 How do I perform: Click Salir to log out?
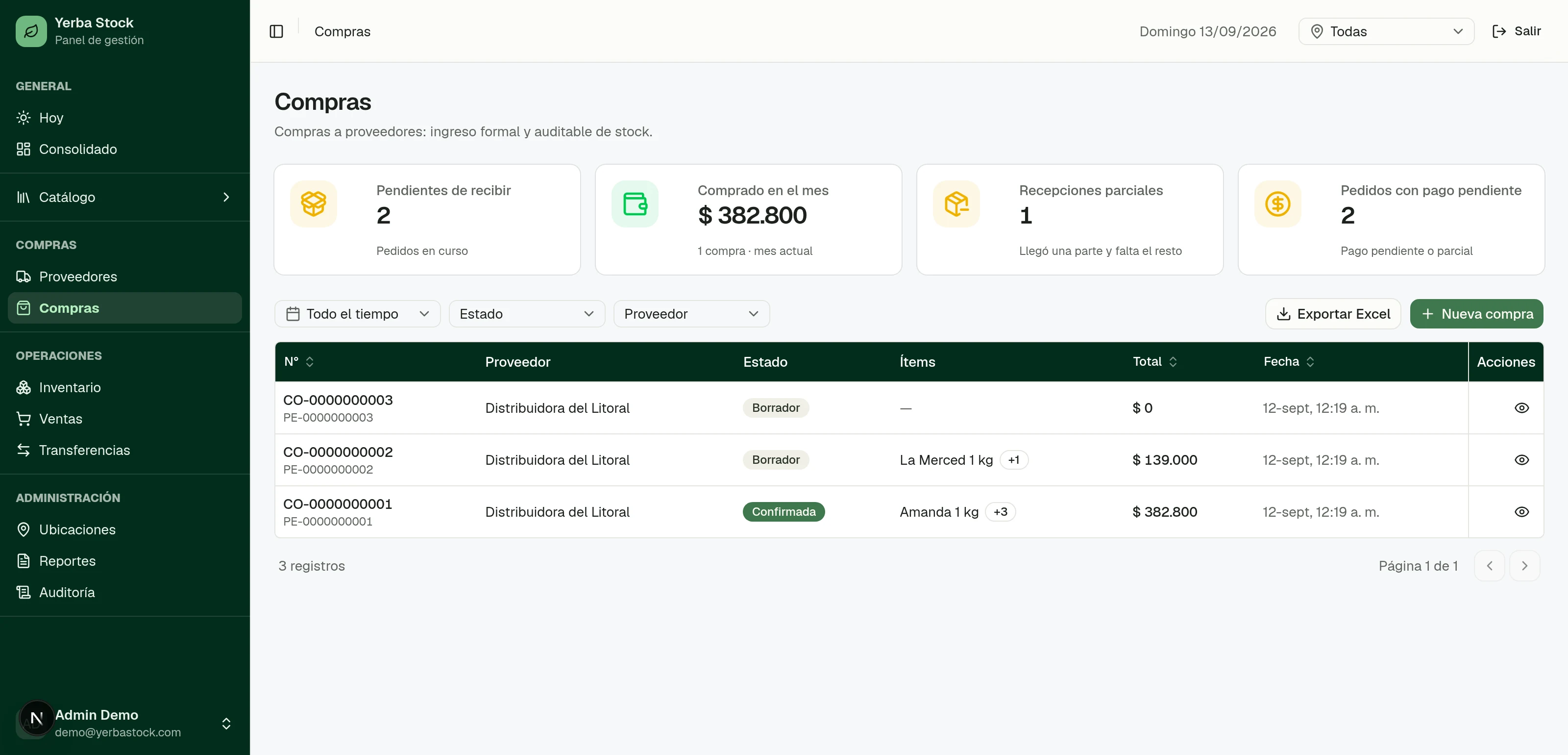1516,31
